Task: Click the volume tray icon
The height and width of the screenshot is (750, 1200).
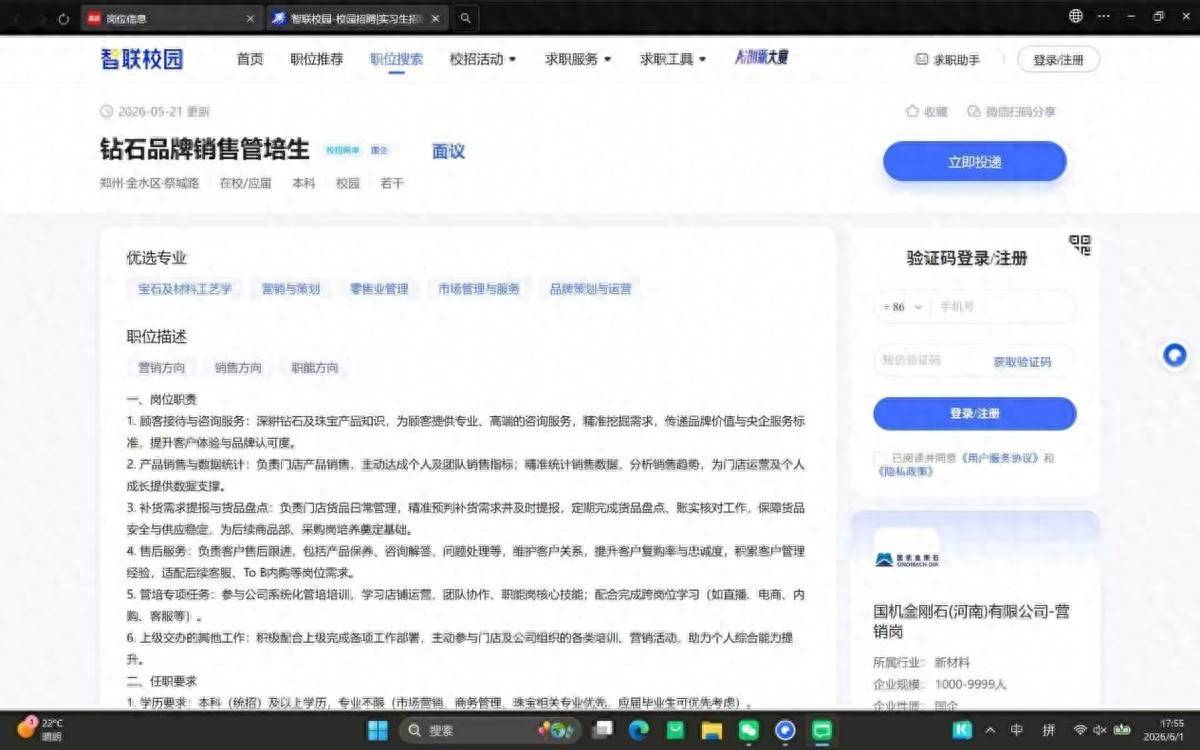Action: [x=1100, y=730]
